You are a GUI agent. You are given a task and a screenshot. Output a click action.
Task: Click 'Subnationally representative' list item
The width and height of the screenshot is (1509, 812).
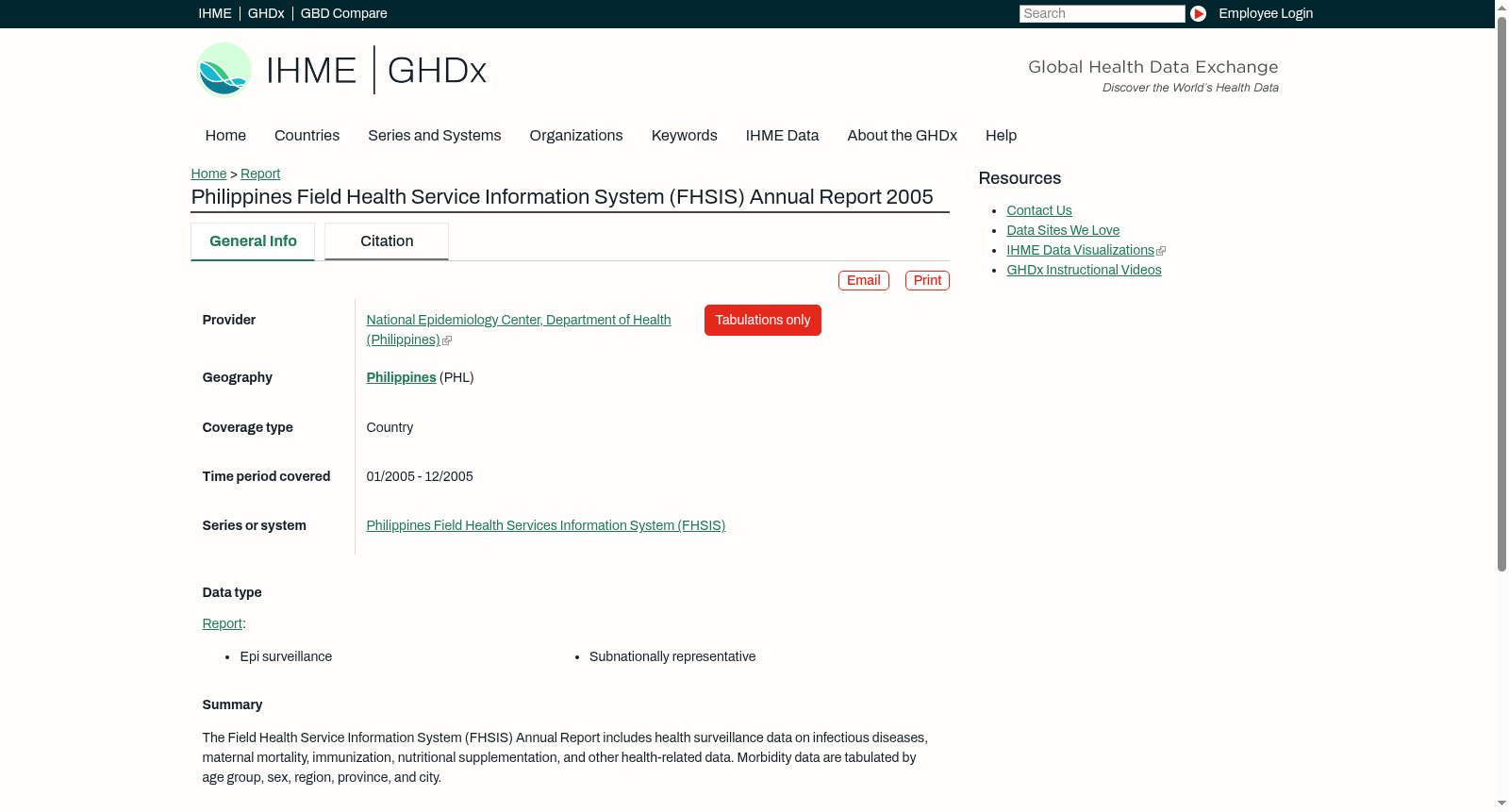tap(672, 656)
